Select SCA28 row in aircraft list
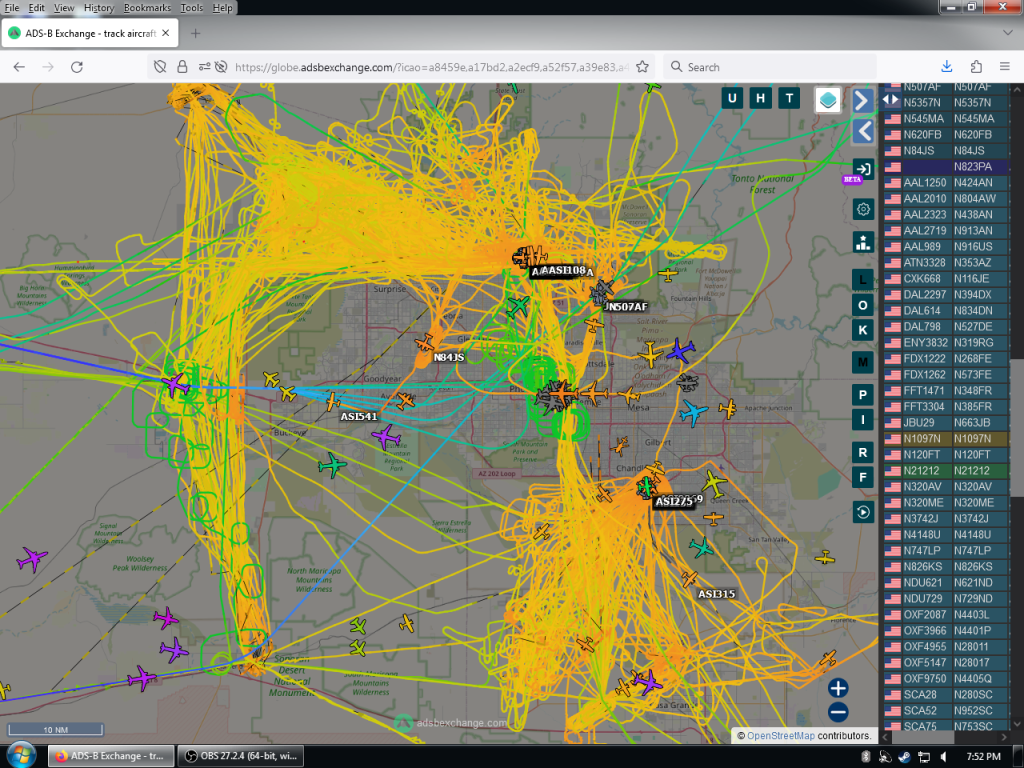 [x=945, y=695]
